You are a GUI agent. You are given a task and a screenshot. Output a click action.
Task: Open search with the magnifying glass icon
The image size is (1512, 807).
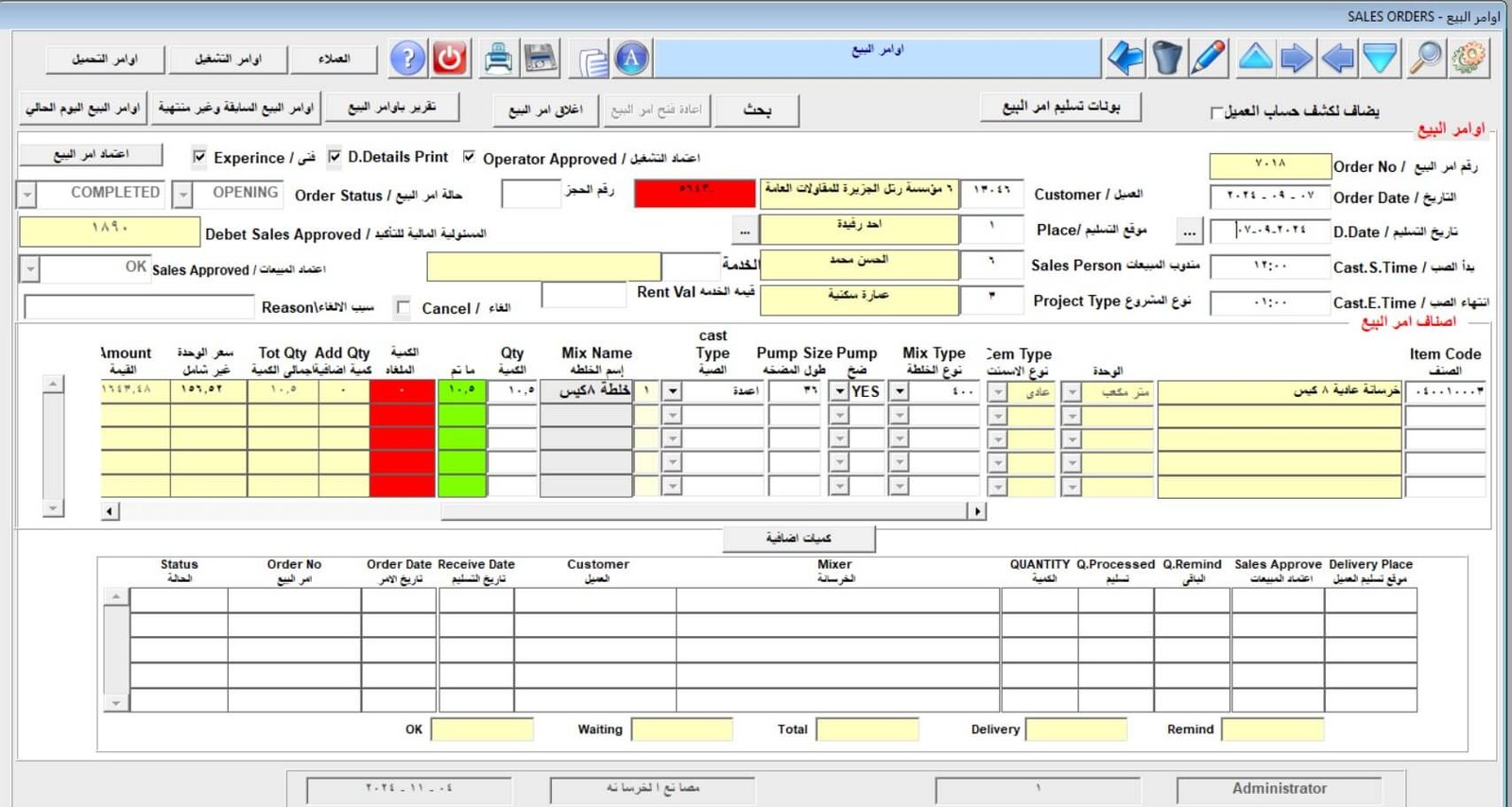(1425, 59)
